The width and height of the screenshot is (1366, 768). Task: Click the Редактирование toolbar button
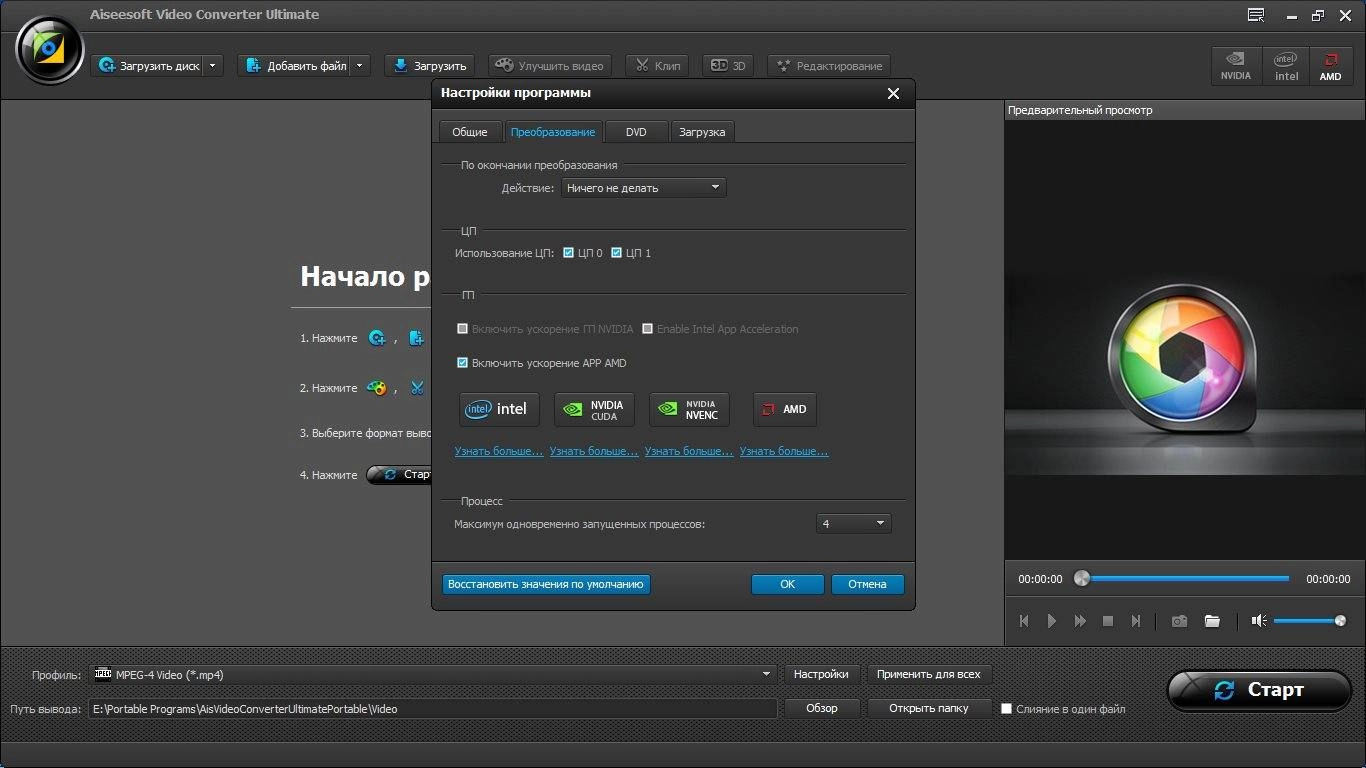pyautogui.click(x=829, y=66)
